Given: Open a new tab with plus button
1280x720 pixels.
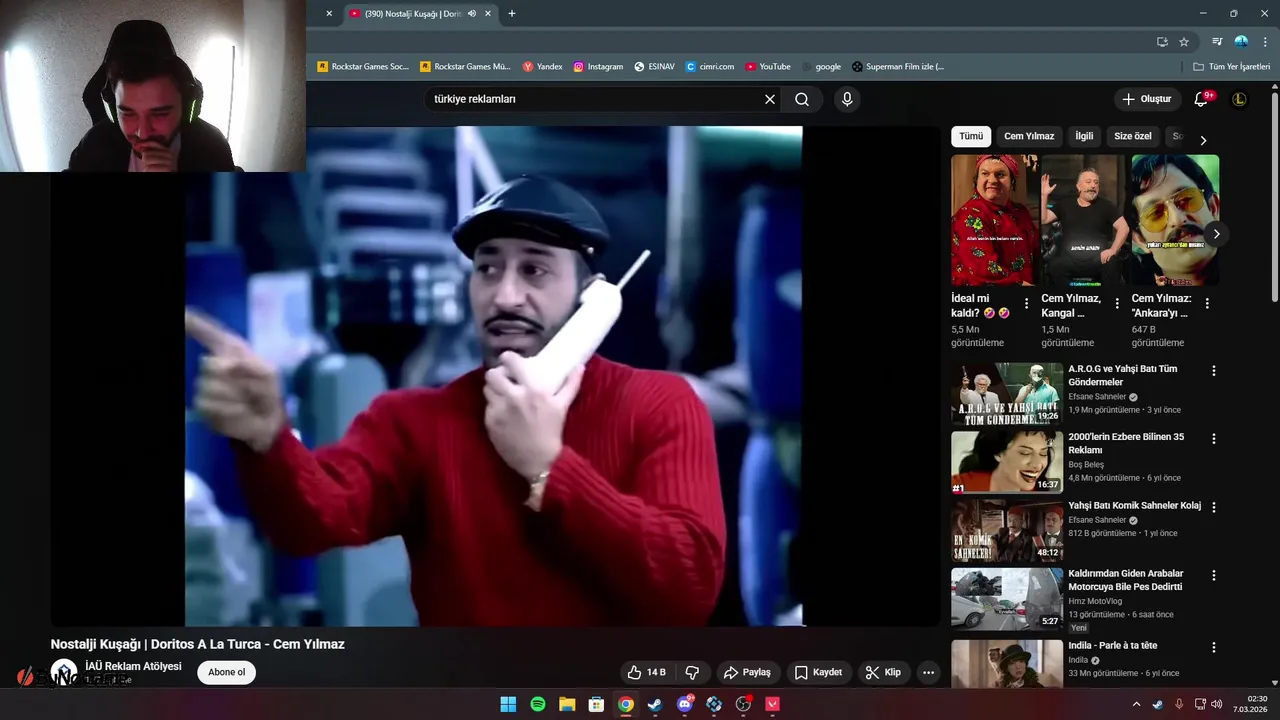Looking at the screenshot, I should pyautogui.click(x=512, y=14).
